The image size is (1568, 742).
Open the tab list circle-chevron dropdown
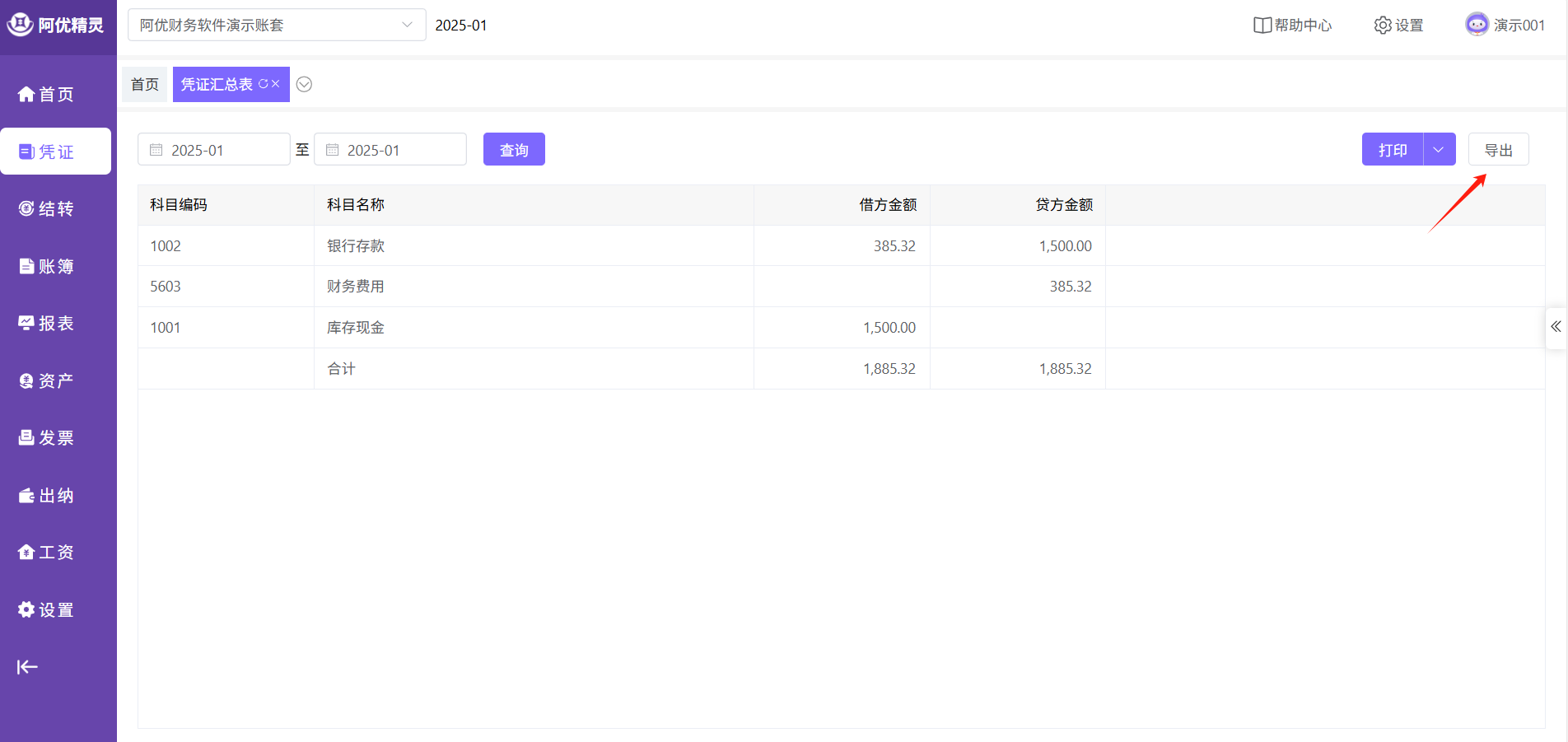(304, 84)
